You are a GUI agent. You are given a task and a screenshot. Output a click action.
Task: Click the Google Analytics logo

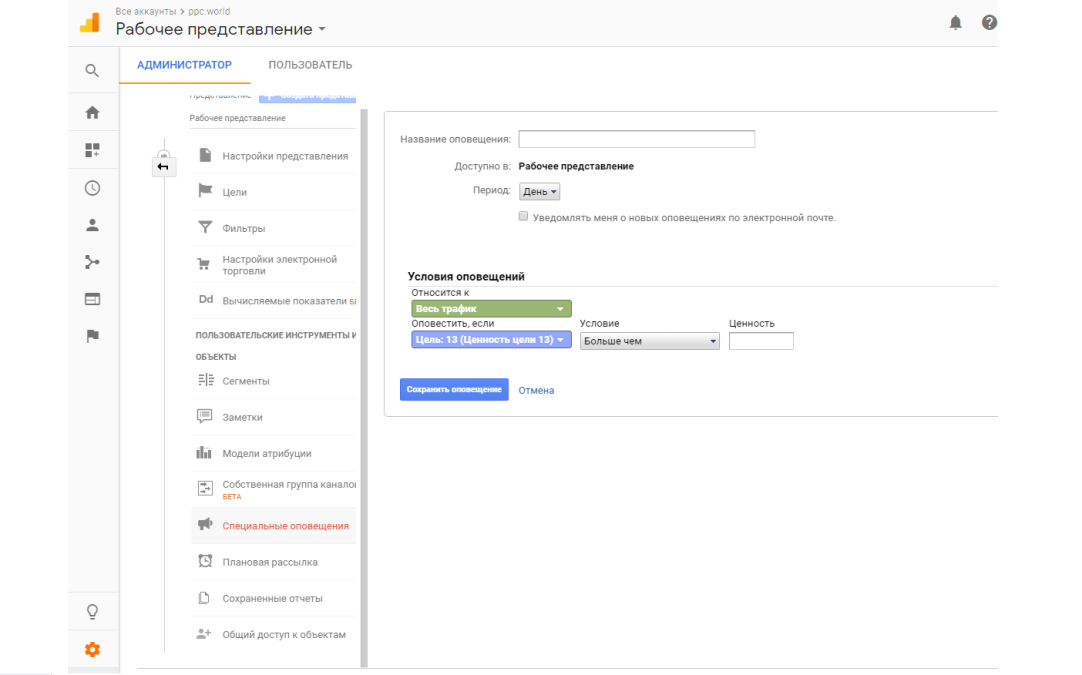click(90, 23)
